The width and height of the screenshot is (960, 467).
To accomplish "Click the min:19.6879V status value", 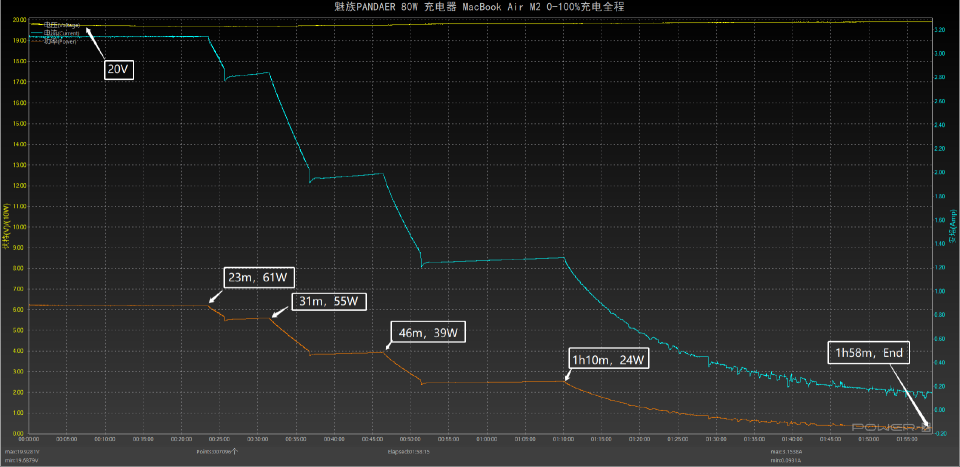I will pyautogui.click(x=22, y=460).
